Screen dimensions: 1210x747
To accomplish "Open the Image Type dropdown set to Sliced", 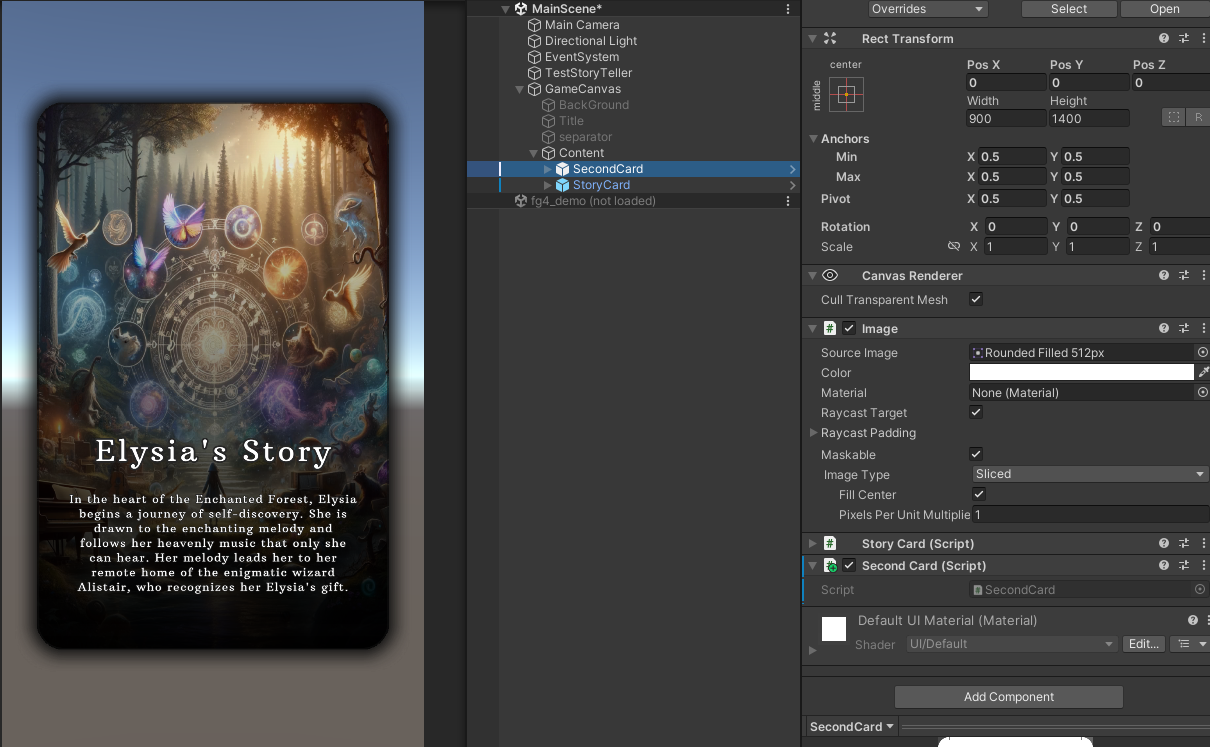I will point(1089,475).
